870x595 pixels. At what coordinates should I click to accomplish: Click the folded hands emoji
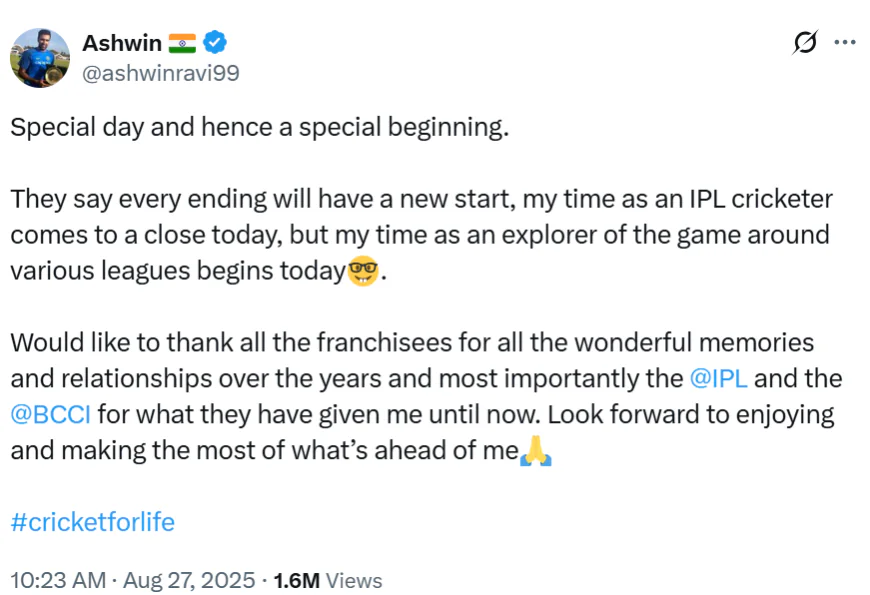pos(536,450)
